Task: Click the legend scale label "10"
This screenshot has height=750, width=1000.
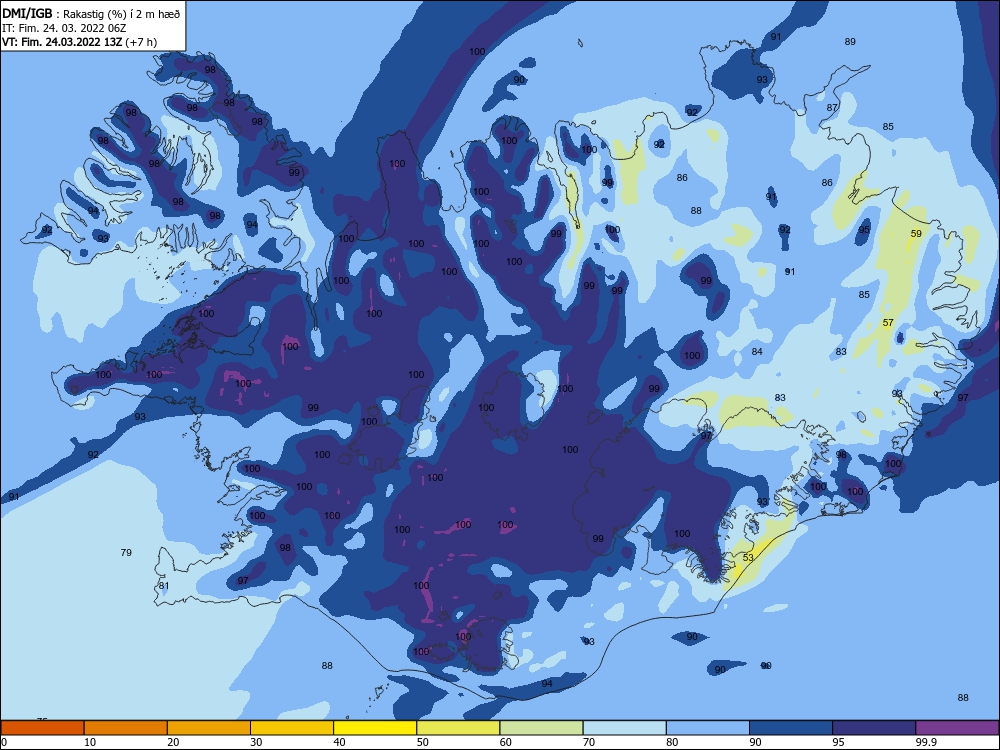Action: 90,742
